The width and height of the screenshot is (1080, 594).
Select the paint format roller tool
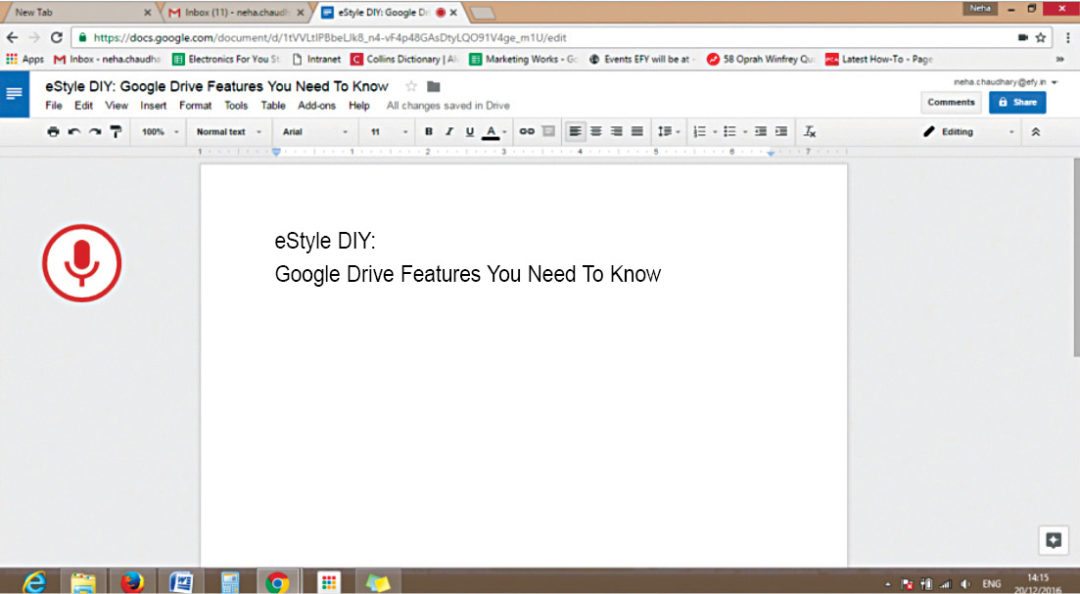coord(115,132)
